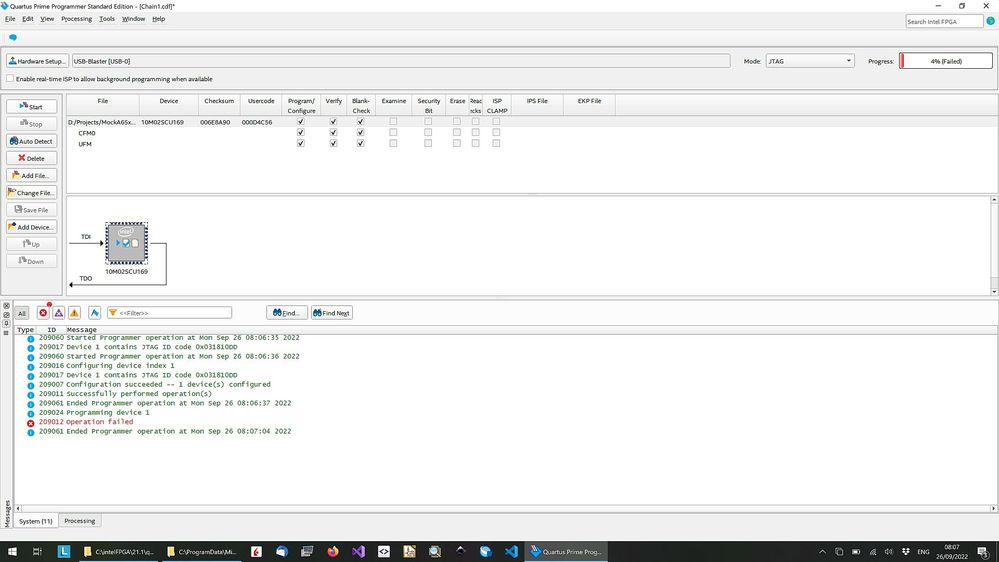Click the Auto Detect button
This screenshot has height=562, width=999.
tap(32, 141)
